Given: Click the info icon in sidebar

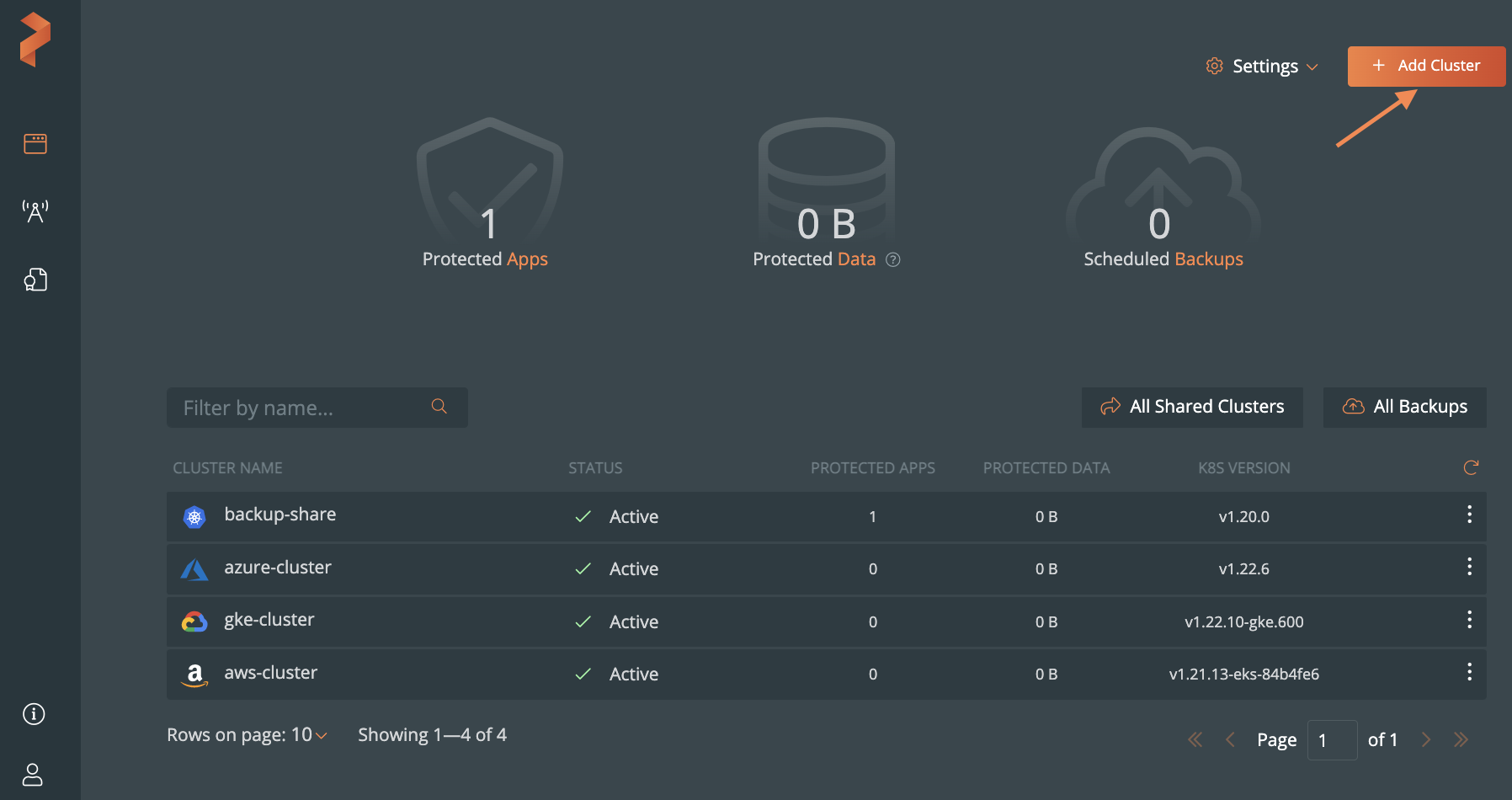Looking at the screenshot, I should pyautogui.click(x=34, y=714).
